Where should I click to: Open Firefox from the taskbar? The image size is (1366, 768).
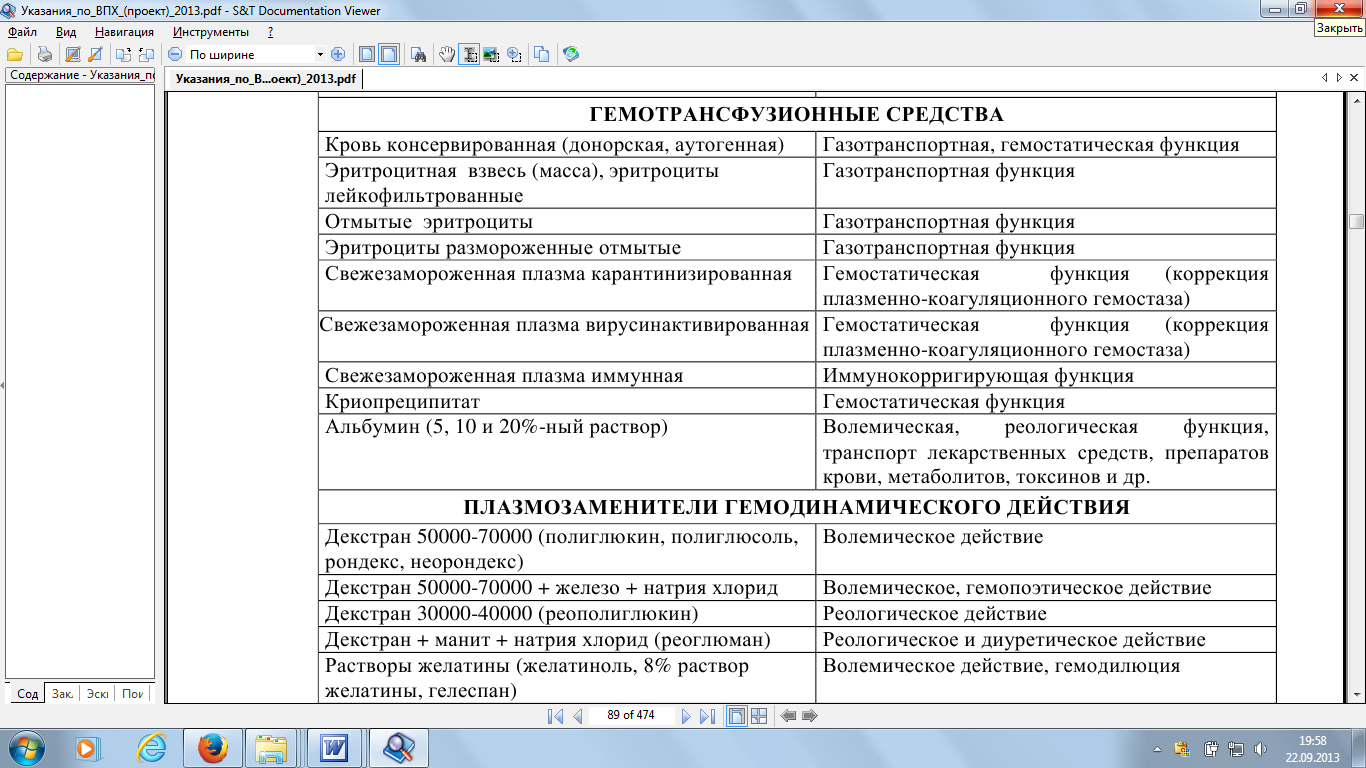213,747
